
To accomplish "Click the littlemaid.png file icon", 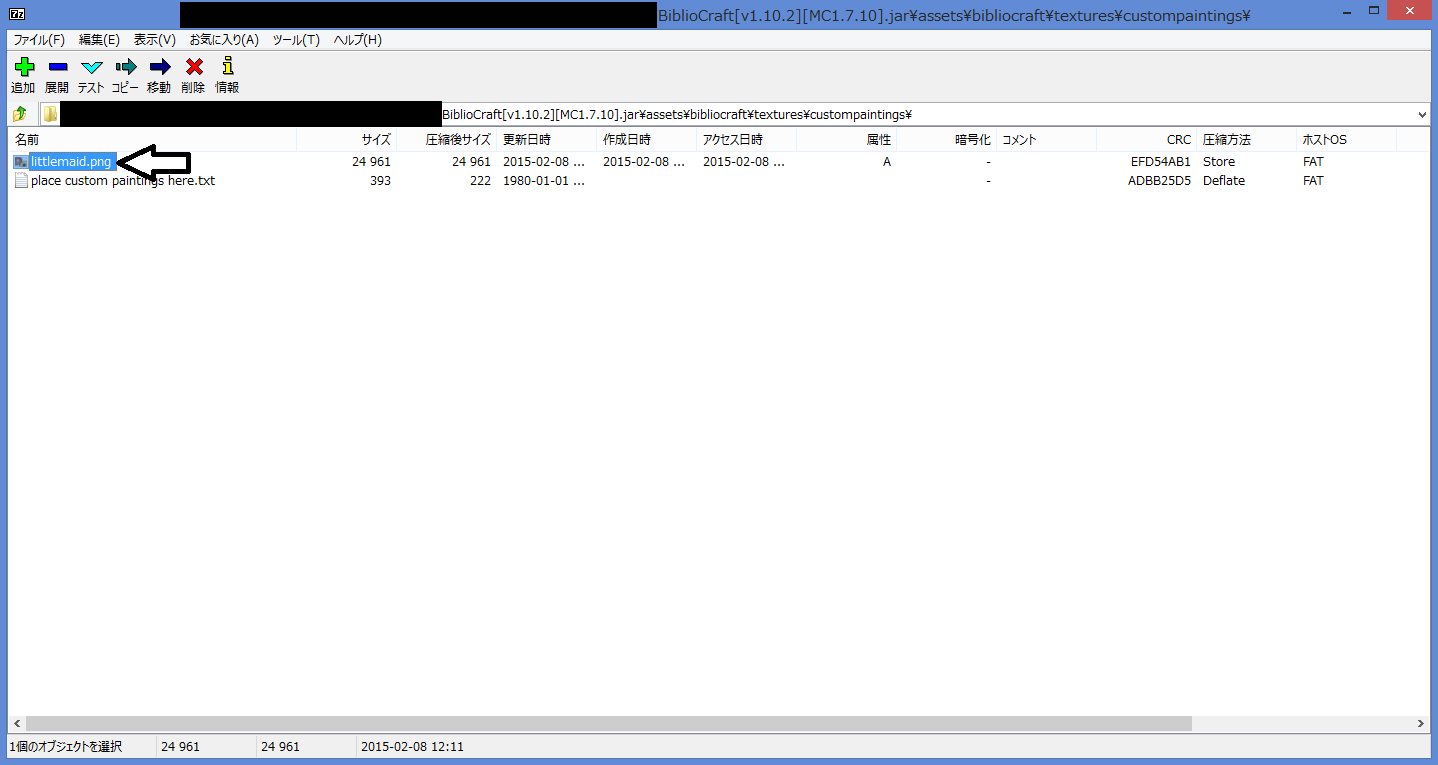I will pos(21,162).
